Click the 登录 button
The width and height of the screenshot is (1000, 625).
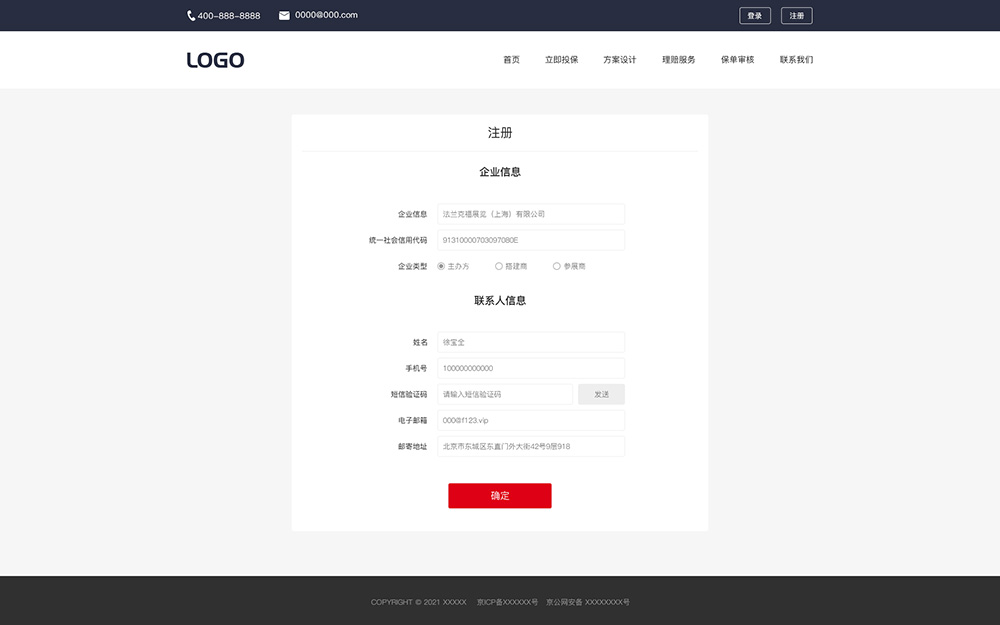(x=755, y=16)
